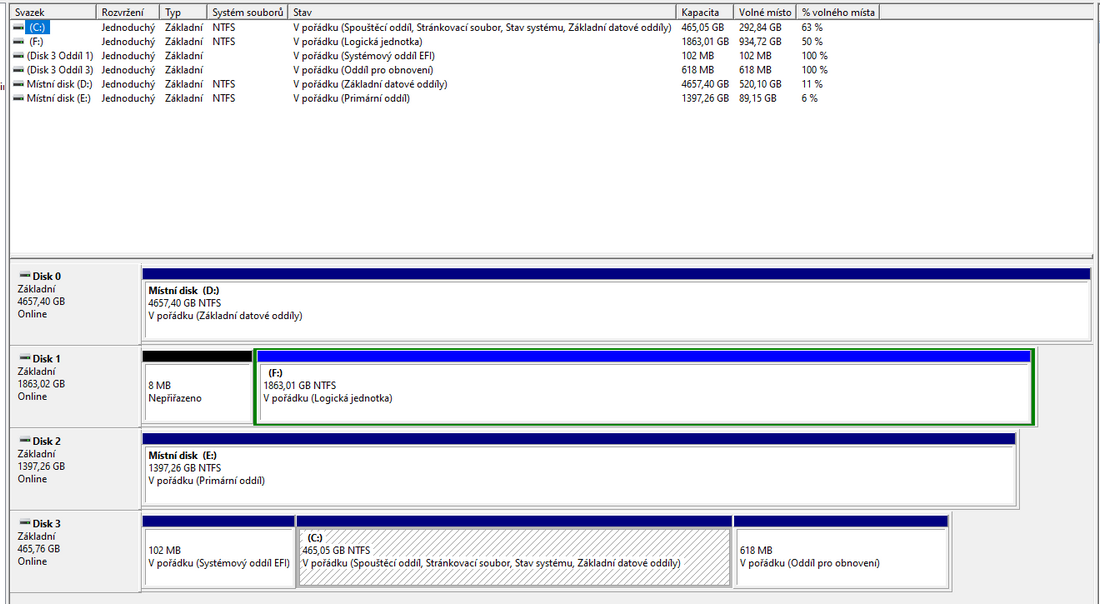1100x604 pixels.
Task: Select the 8 MB Nepřiřazeno unallocated block
Action: pos(197,387)
